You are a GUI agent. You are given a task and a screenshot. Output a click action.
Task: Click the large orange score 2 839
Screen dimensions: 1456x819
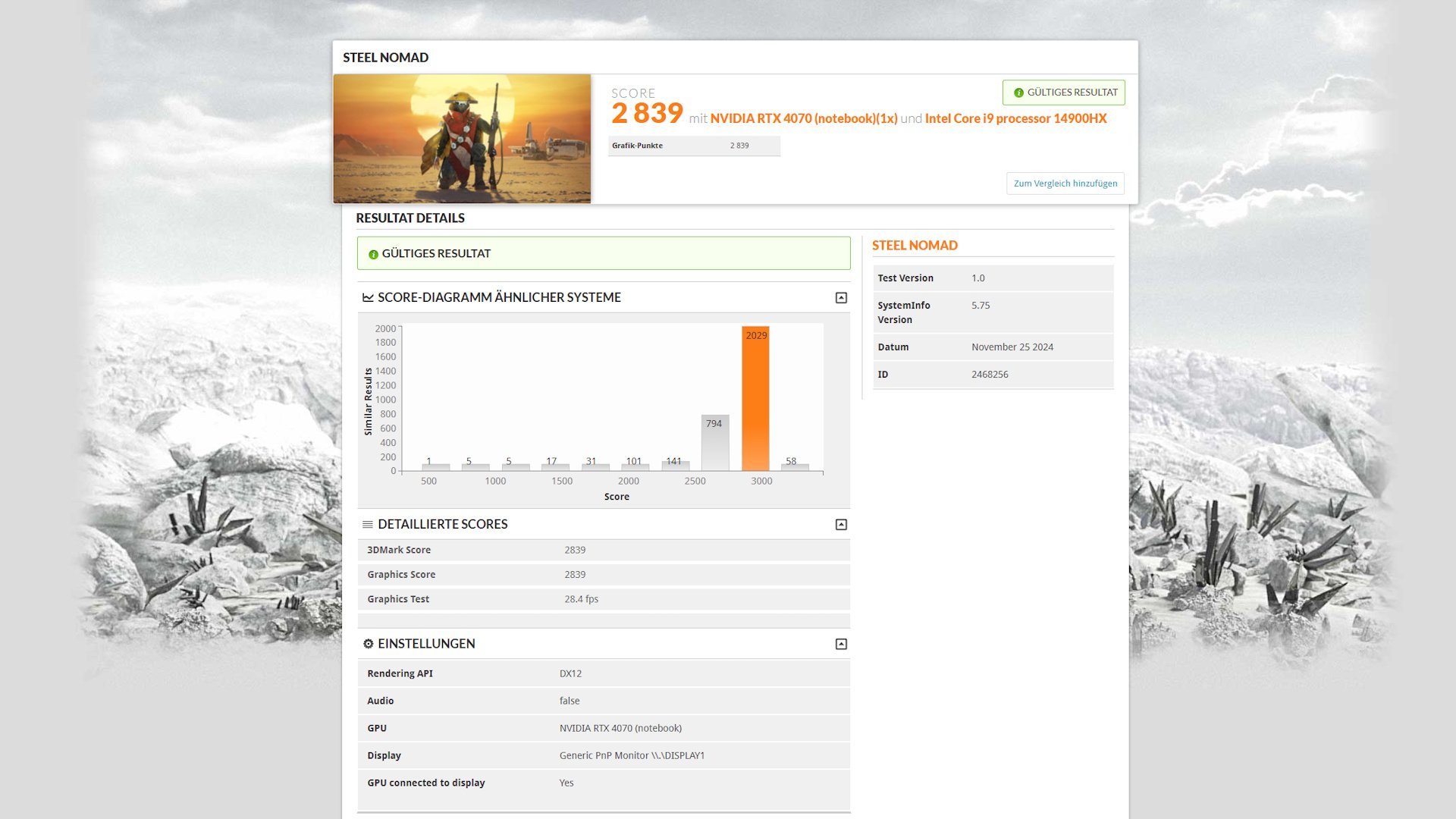[x=647, y=114]
